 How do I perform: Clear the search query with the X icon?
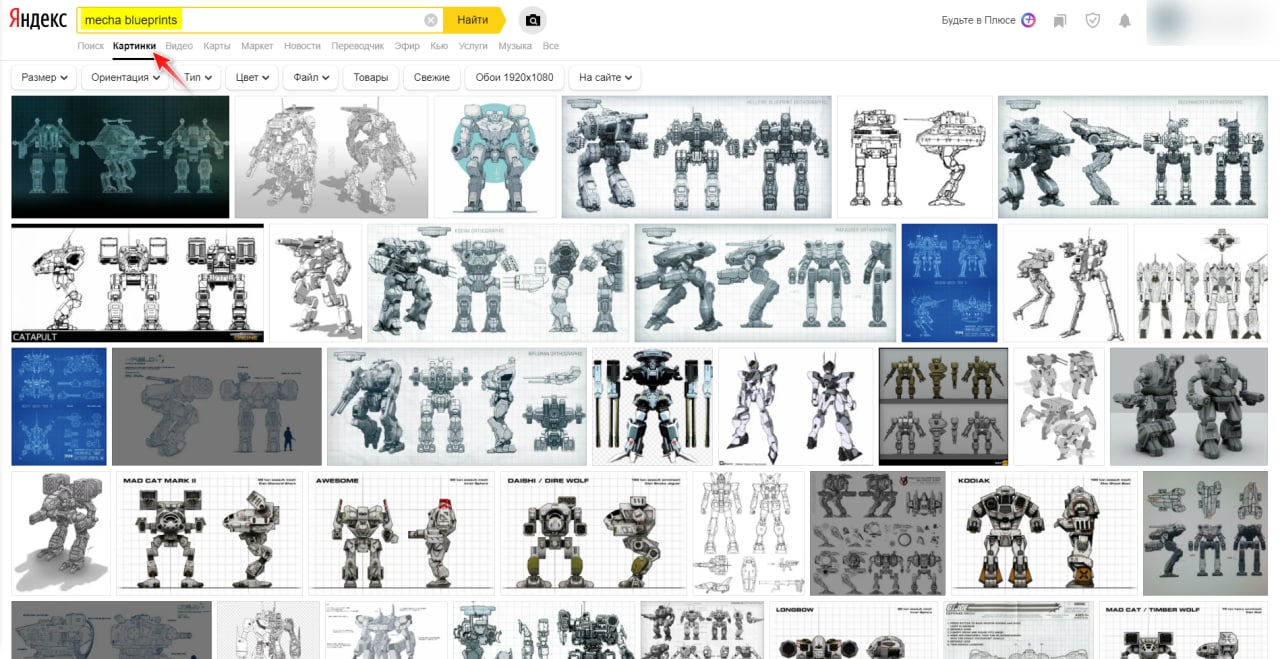click(430, 20)
